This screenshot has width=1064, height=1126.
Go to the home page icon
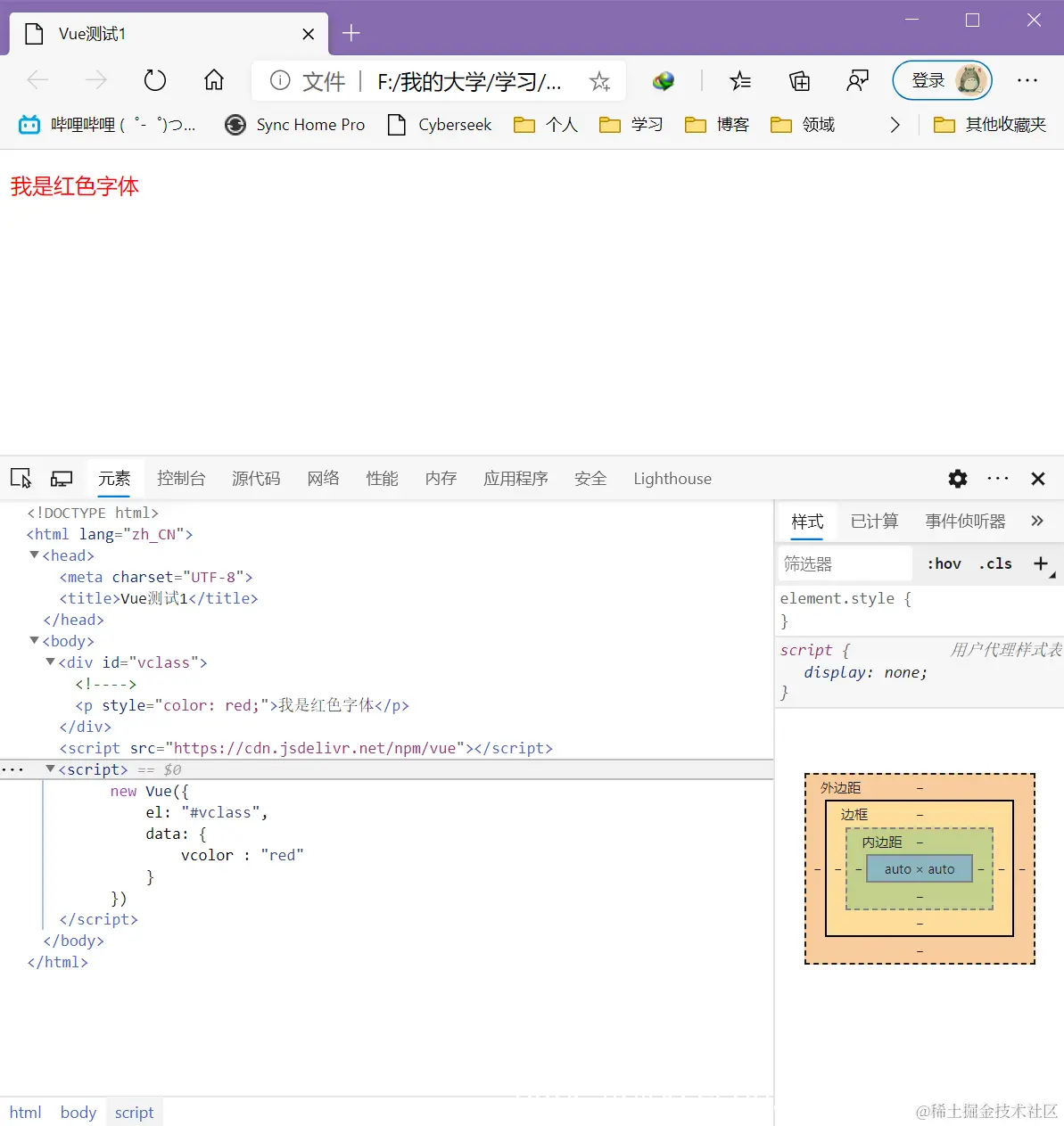point(214,81)
